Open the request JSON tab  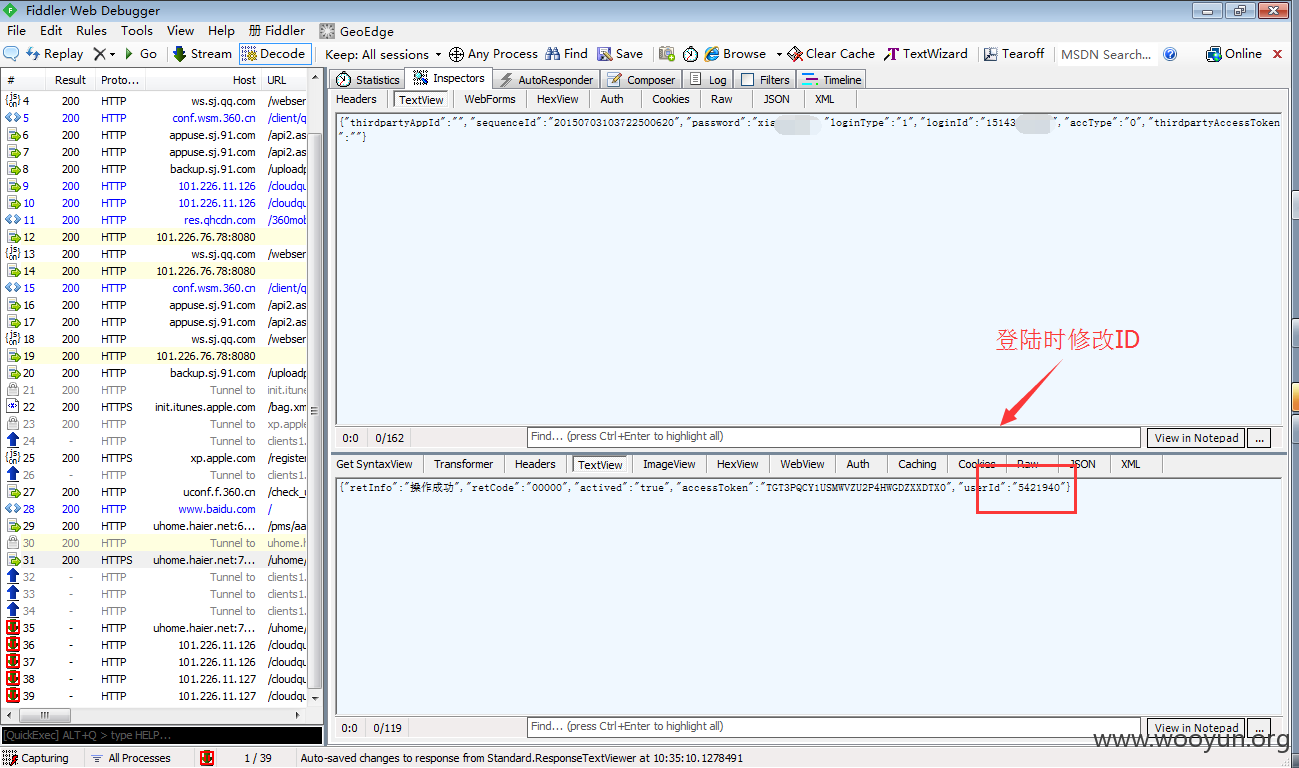(x=777, y=99)
